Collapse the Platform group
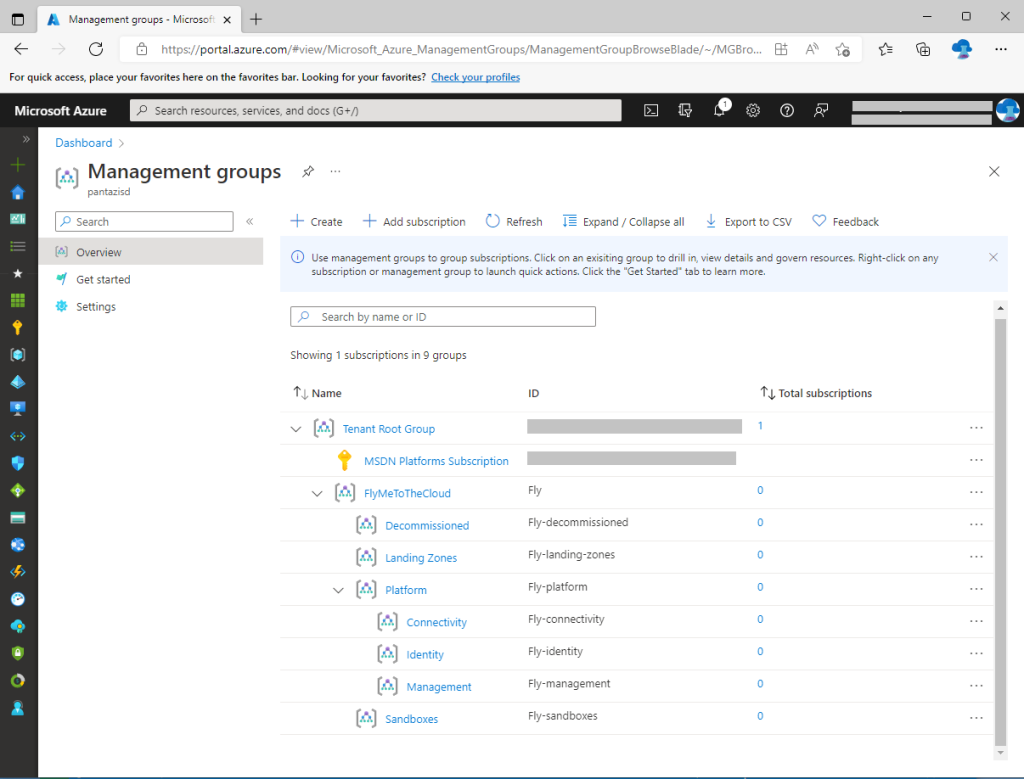Screen dimensions: 1024x779 click(338, 590)
